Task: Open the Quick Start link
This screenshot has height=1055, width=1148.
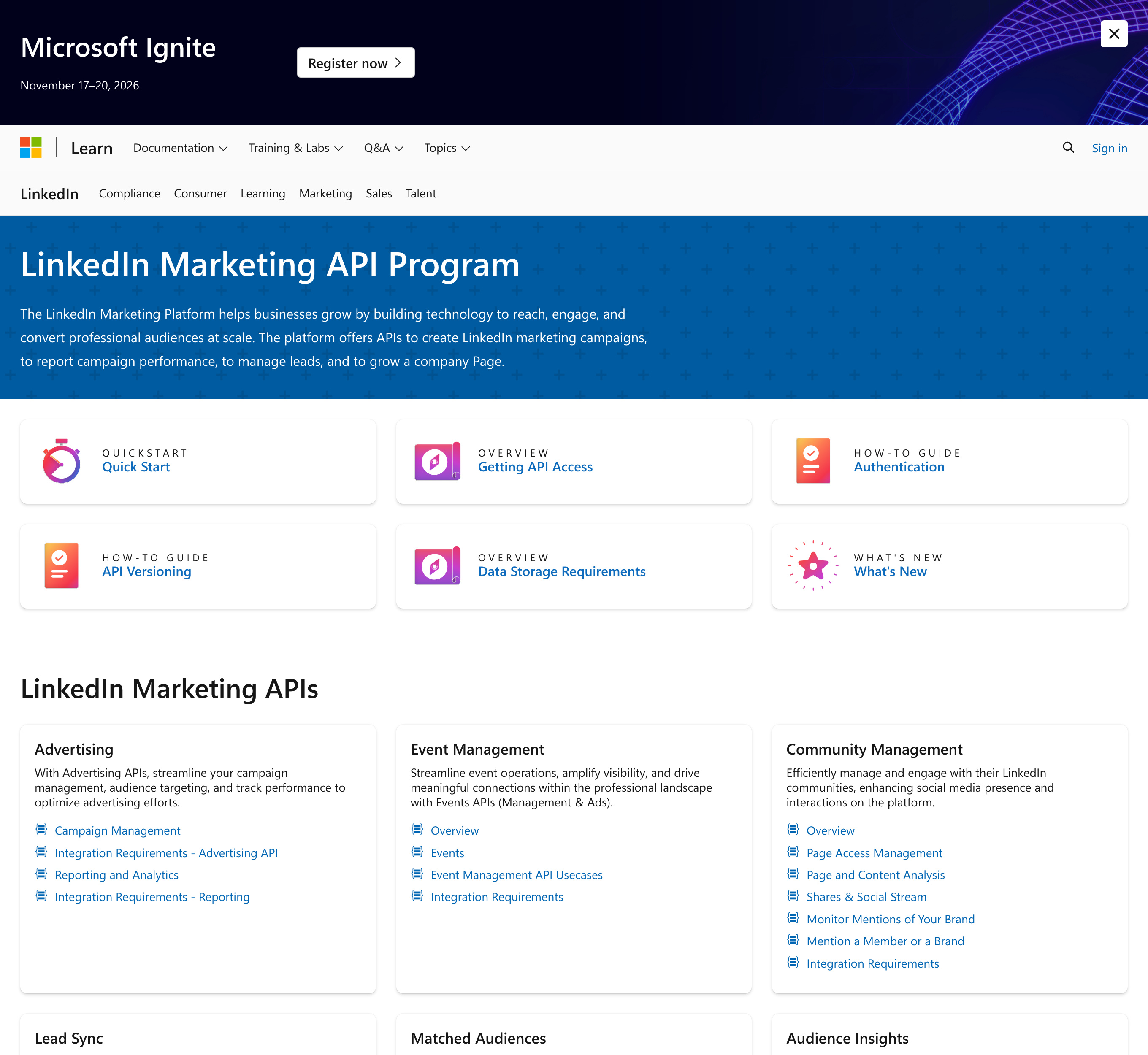Action: pyautogui.click(x=136, y=467)
